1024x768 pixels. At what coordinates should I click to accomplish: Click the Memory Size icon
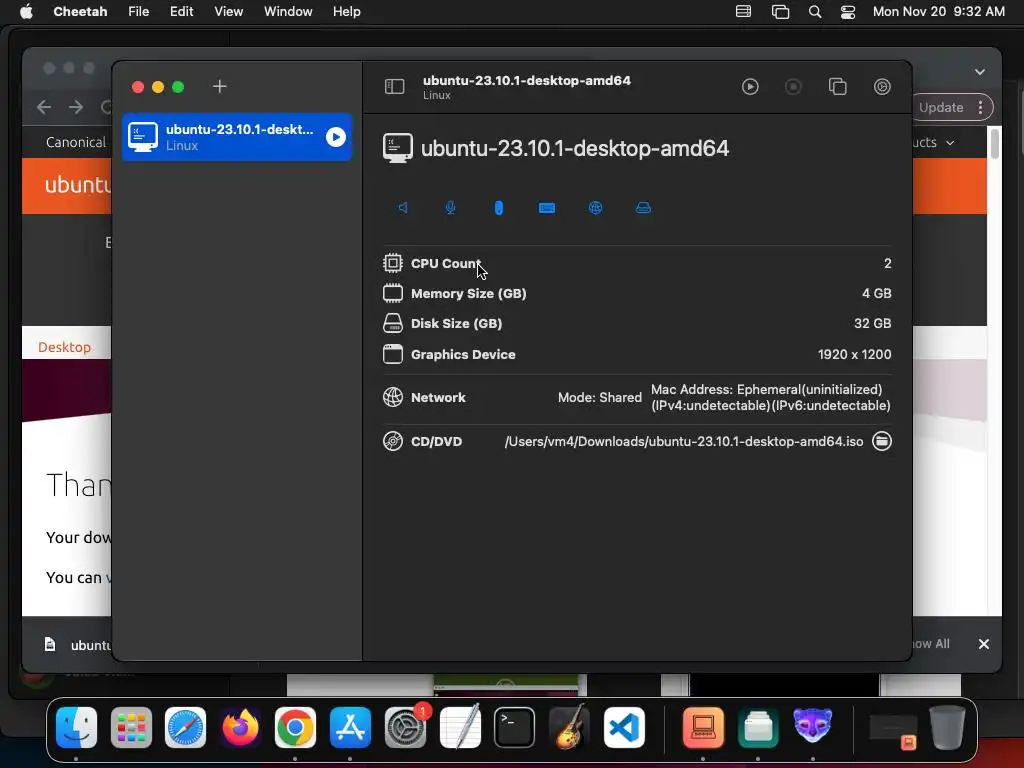[x=392, y=293]
